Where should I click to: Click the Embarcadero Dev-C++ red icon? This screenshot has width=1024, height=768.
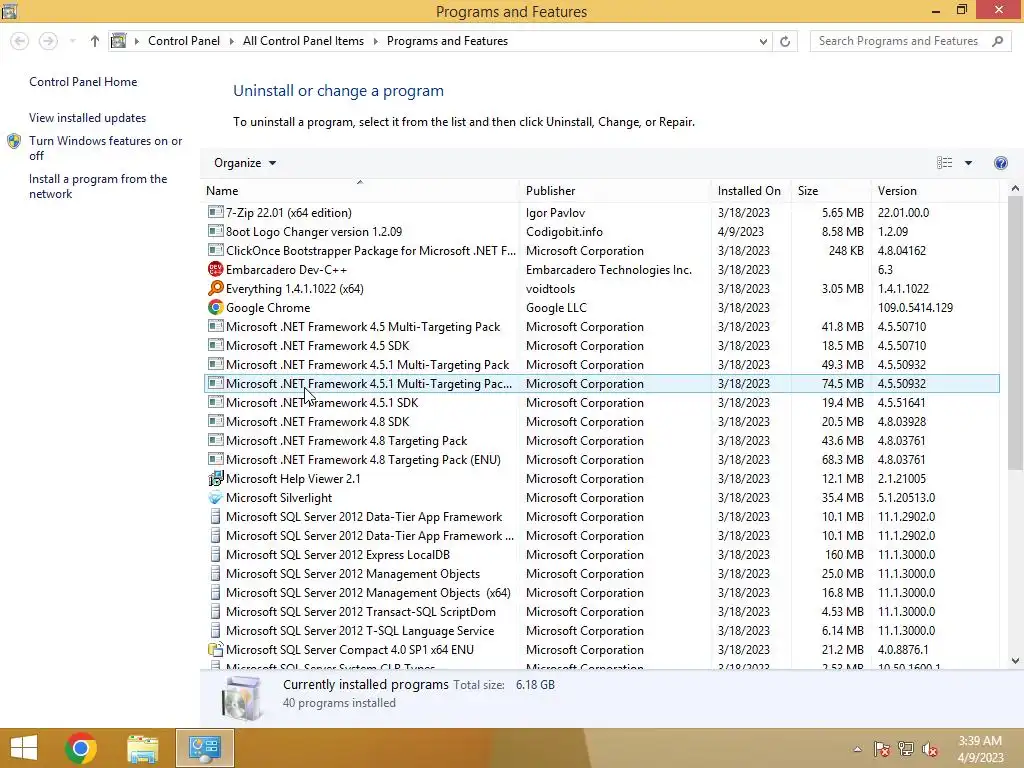[x=216, y=269]
